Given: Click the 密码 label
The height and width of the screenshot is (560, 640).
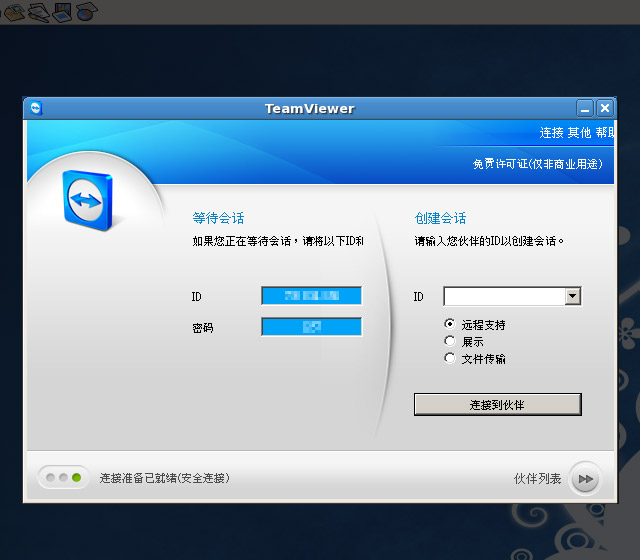Looking at the screenshot, I should click(203, 328).
